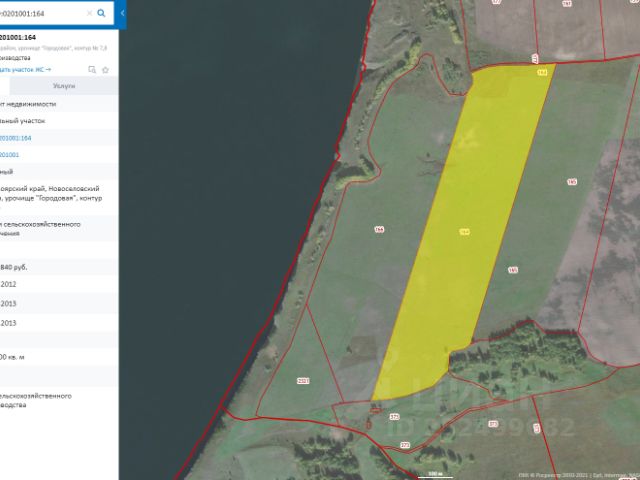
Task: Collapse the left info panel with arrow
Action: (122, 14)
